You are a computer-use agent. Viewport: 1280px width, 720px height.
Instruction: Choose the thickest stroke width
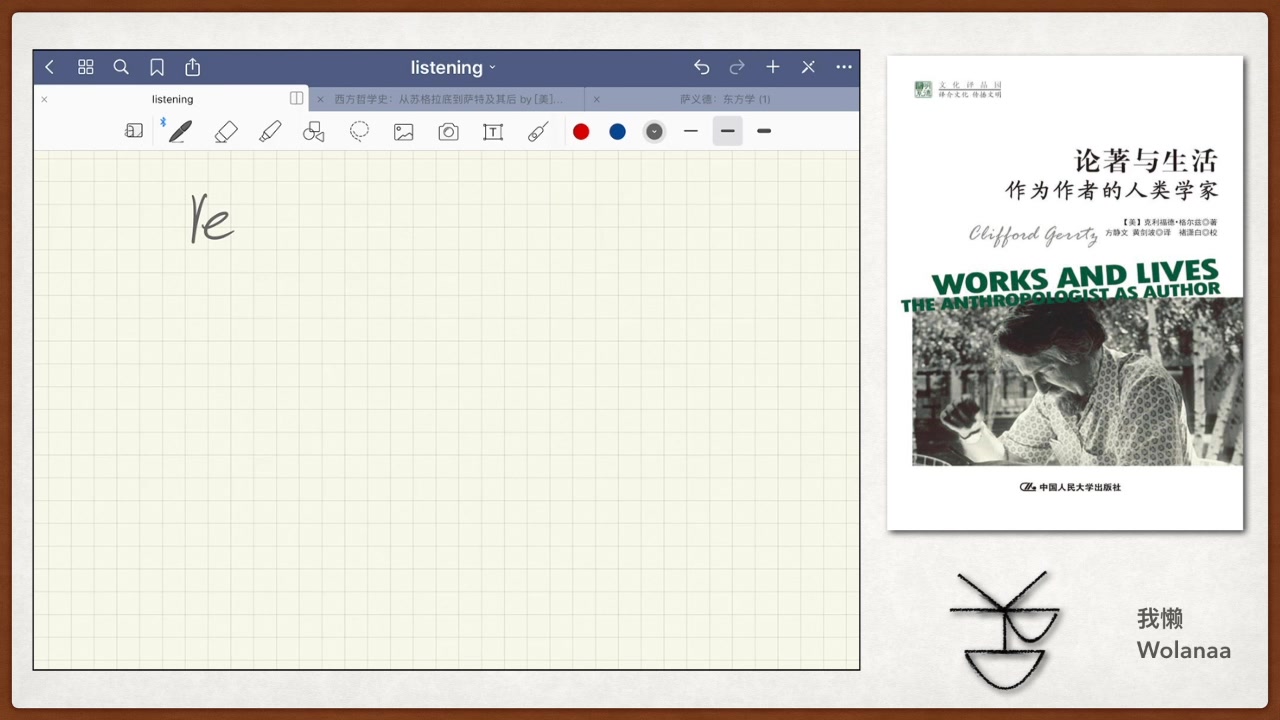(764, 131)
